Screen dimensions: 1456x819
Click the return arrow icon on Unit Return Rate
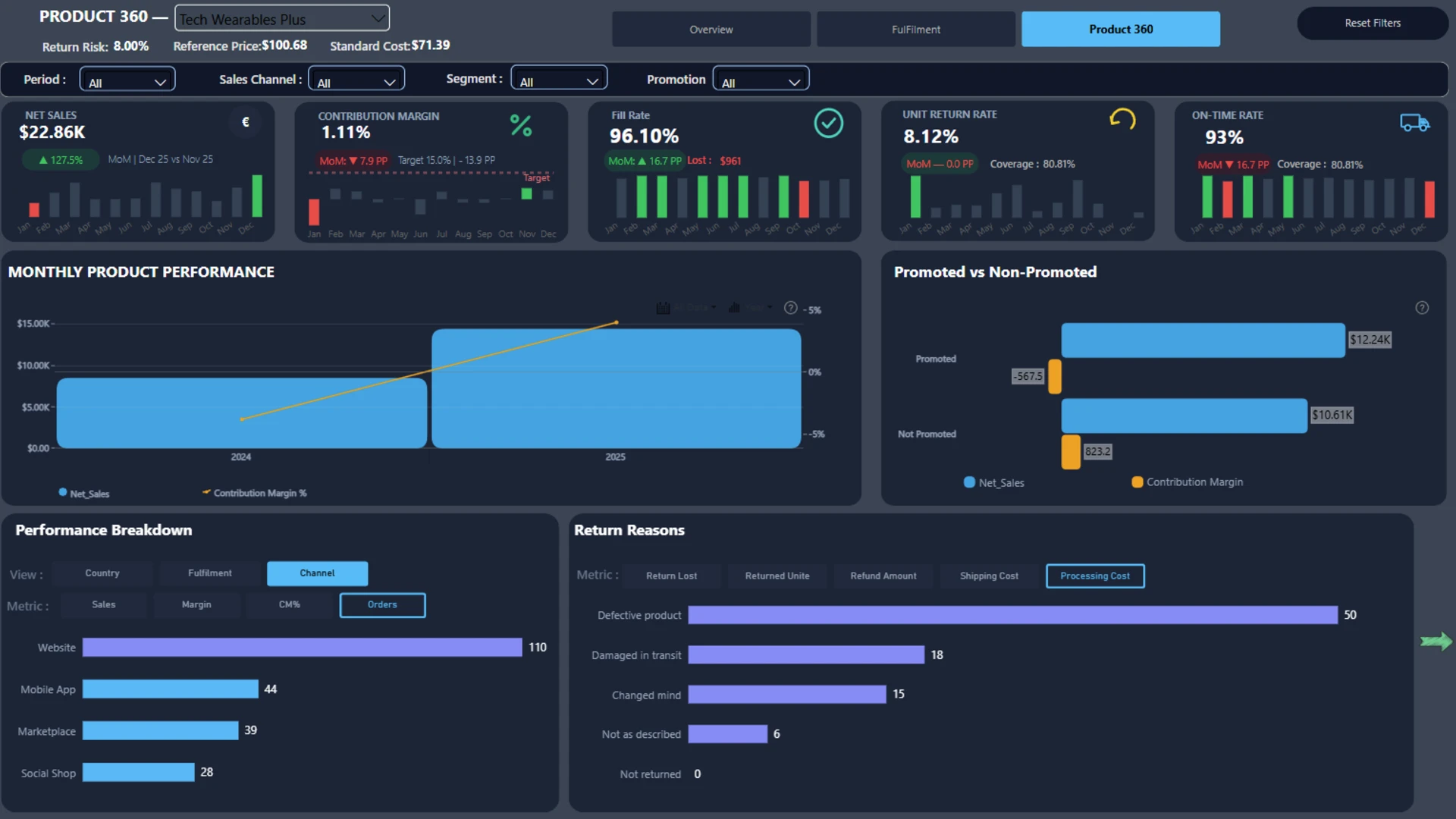pos(1122,119)
